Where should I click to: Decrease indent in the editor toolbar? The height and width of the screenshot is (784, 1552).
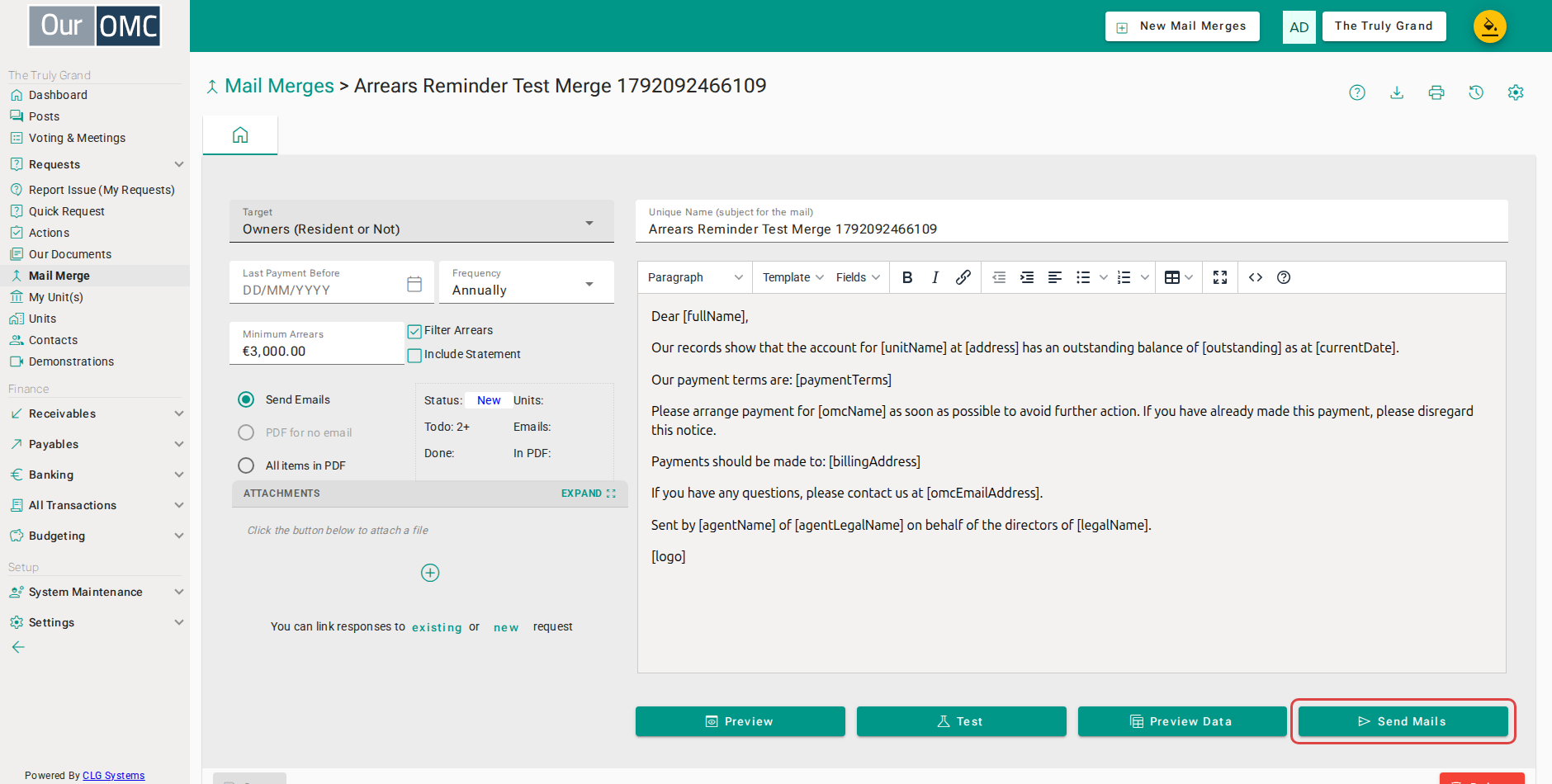click(999, 277)
